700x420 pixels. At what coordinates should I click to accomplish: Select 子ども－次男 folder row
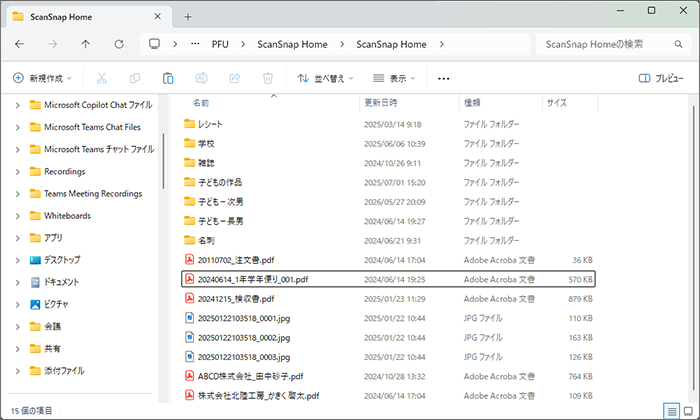tap(388, 202)
